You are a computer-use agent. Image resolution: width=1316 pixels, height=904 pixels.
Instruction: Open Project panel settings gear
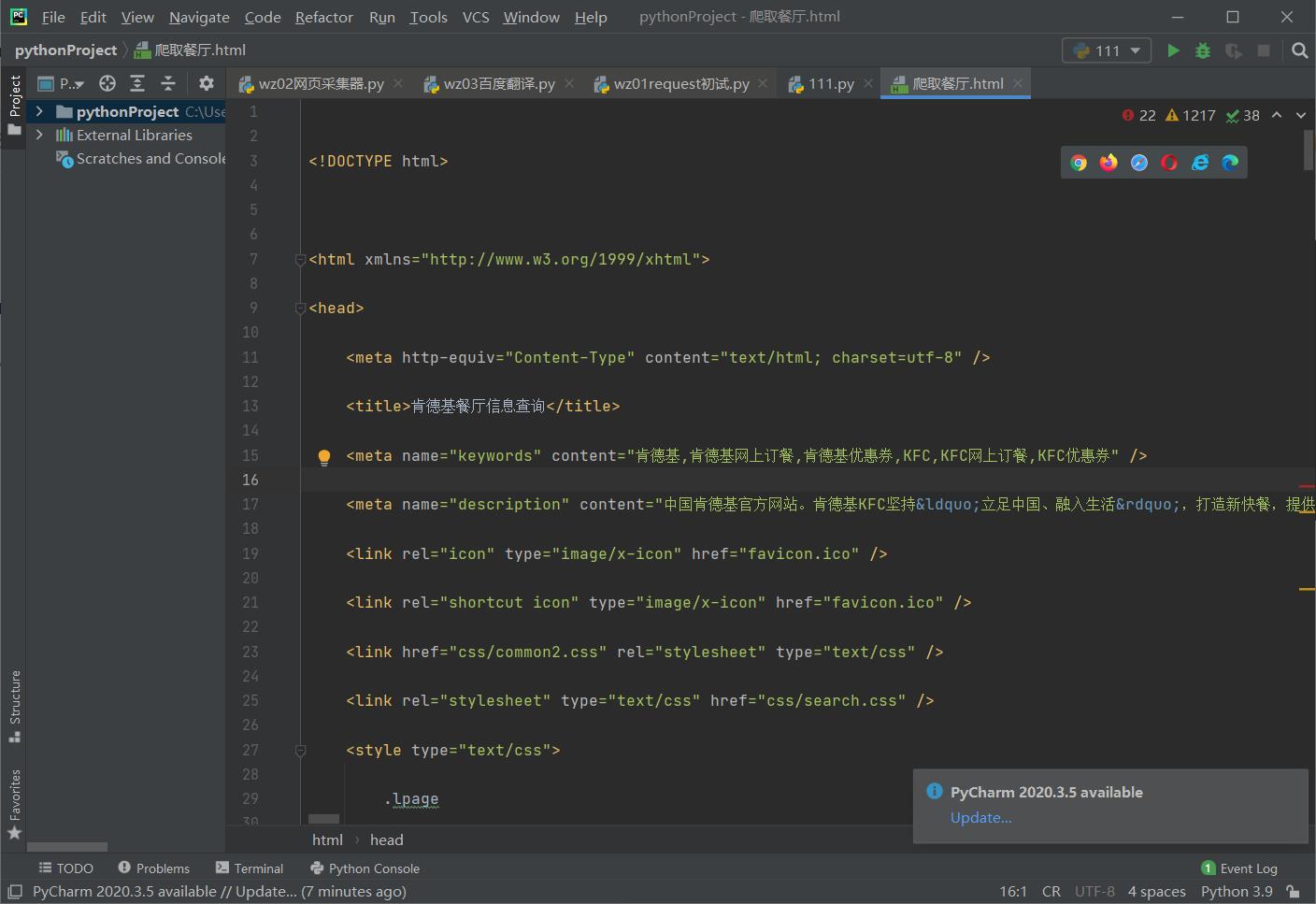tap(207, 83)
